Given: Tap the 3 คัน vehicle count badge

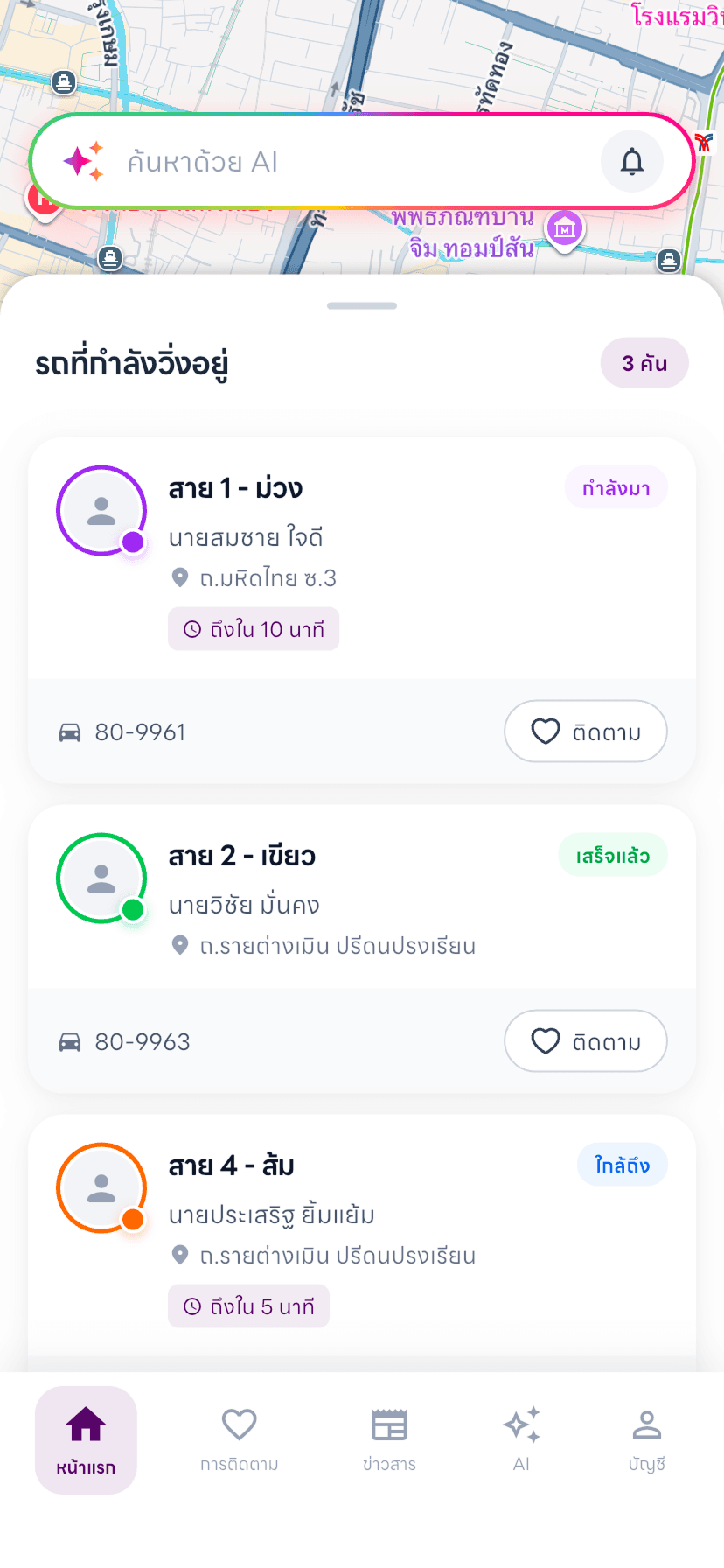Looking at the screenshot, I should [x=644, y=363].
